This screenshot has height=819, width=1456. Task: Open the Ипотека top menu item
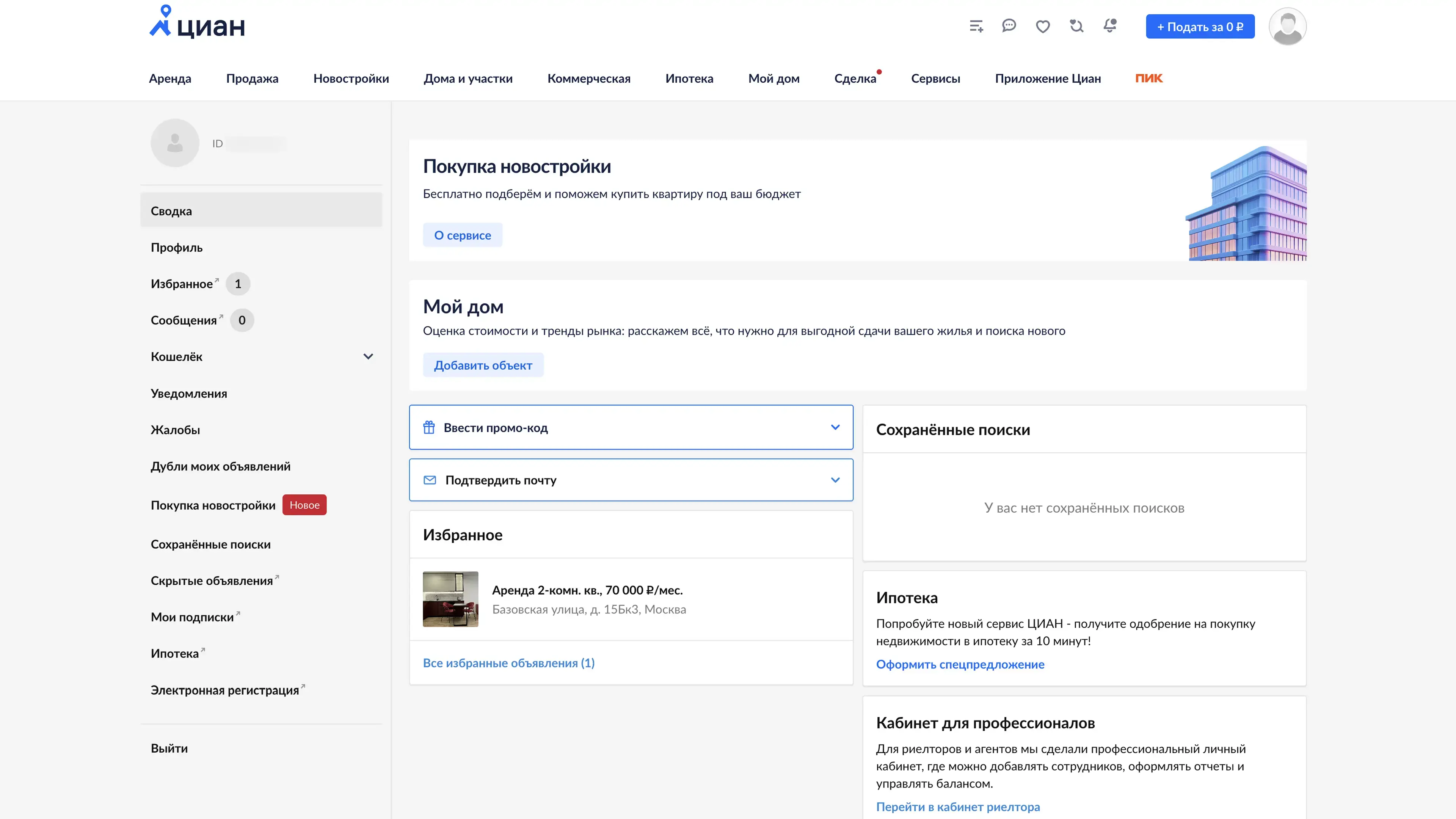[x=689, y=78]
